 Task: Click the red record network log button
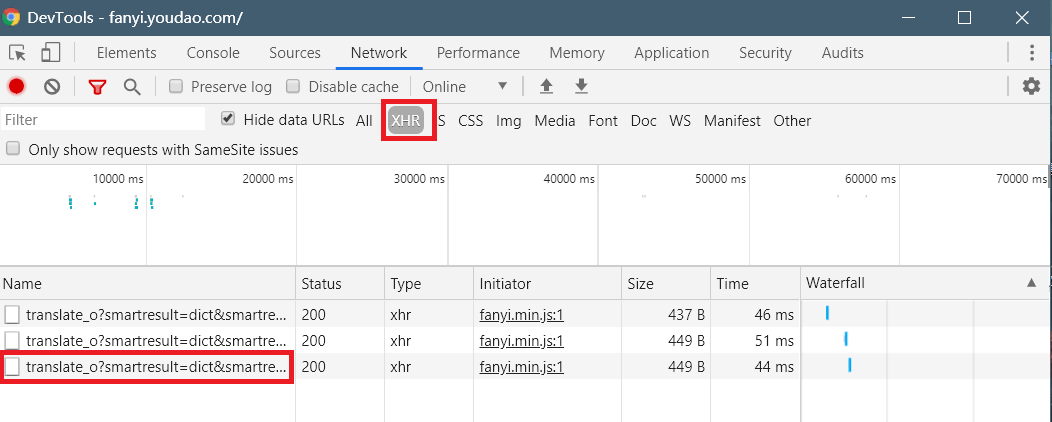pos(17,87)
